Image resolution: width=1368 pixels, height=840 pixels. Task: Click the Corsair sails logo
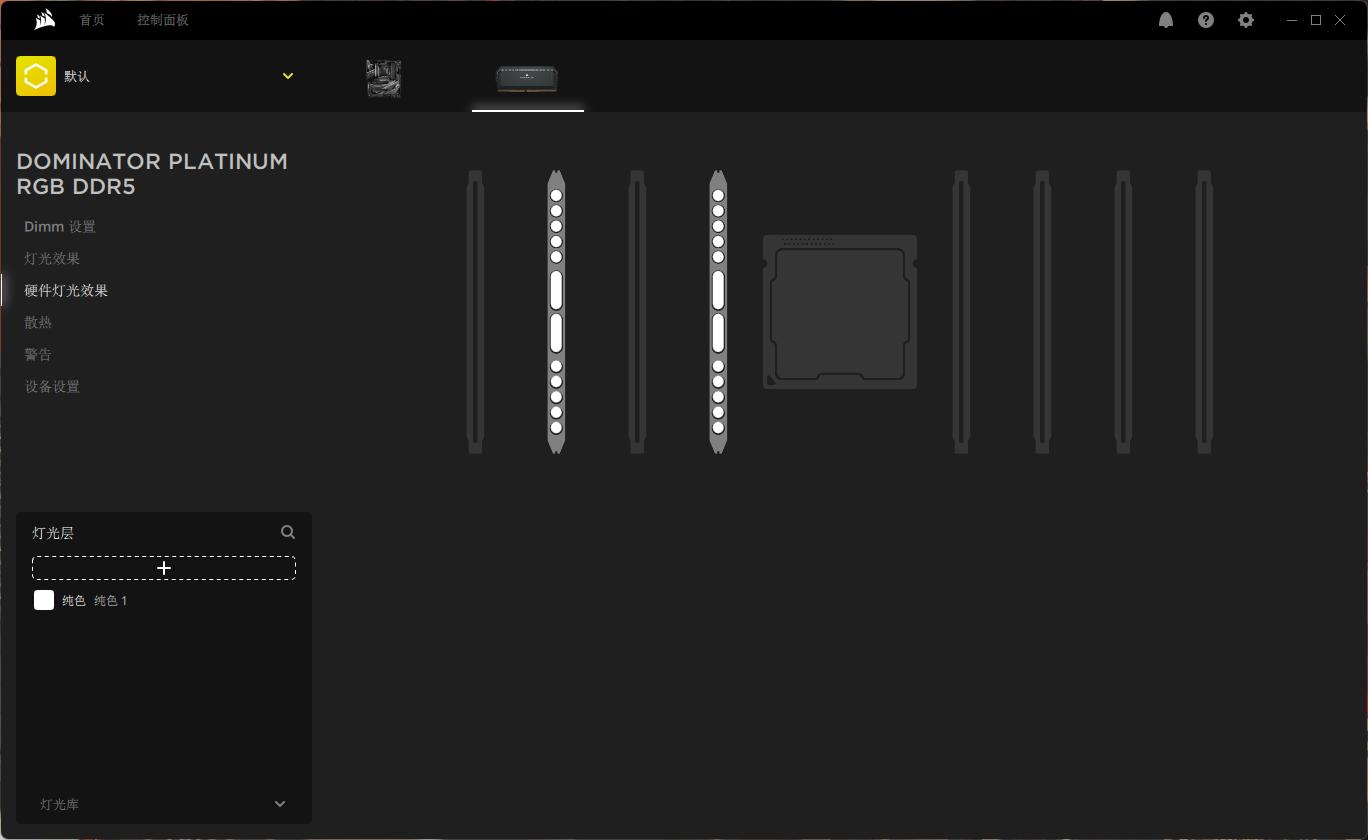[44, 20]
